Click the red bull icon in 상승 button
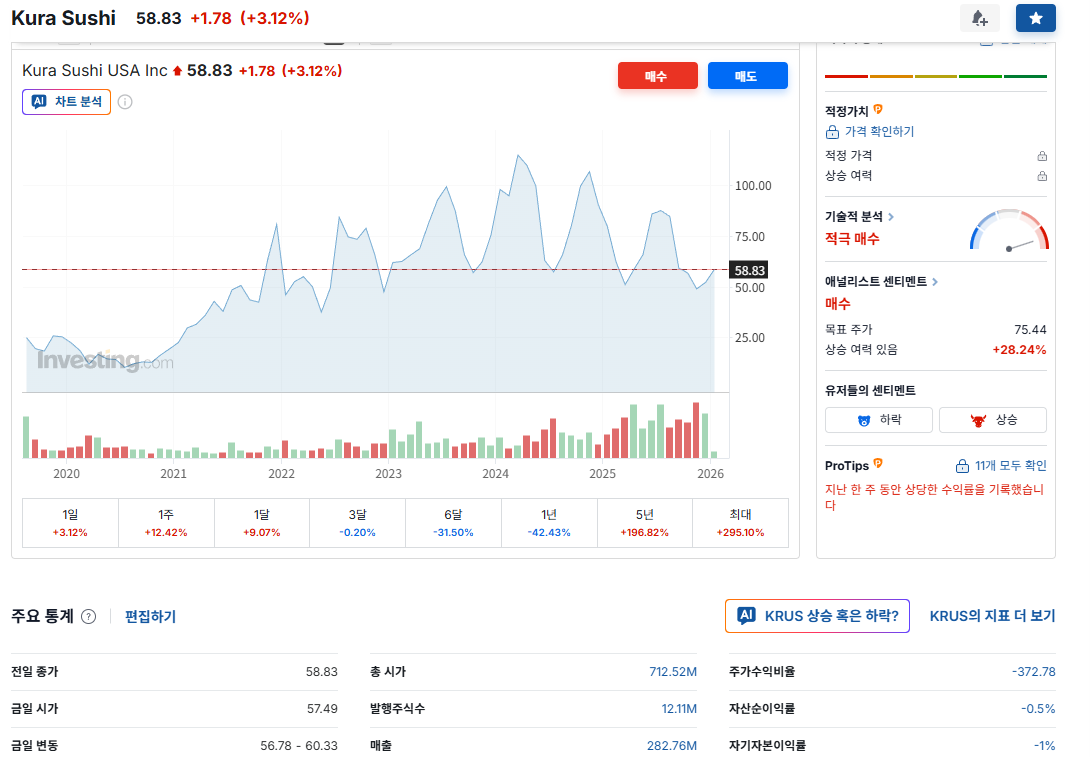The image size is (1090, 757). click(978, 421)
